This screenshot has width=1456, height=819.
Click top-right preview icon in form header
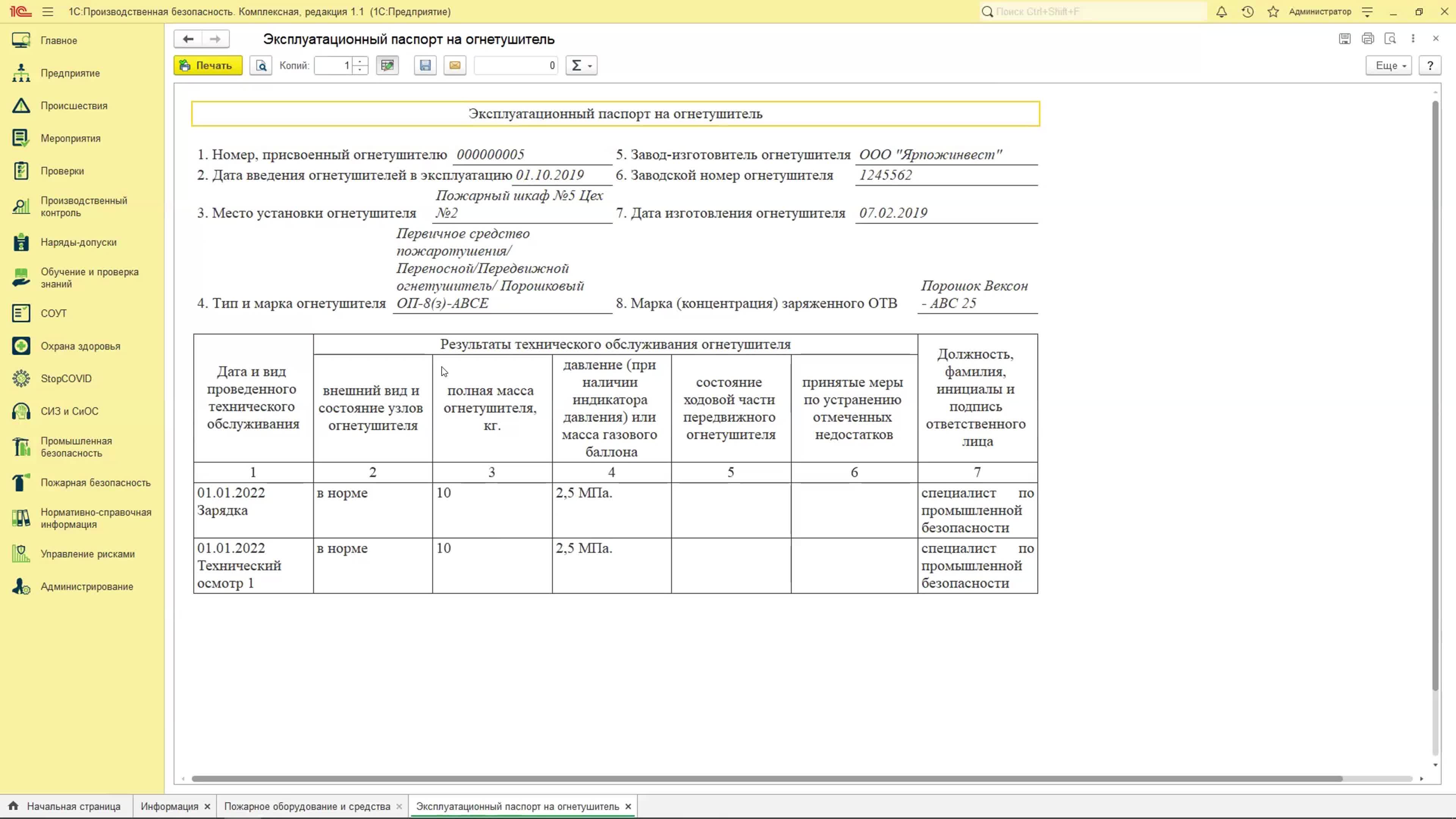[1390, 38]
